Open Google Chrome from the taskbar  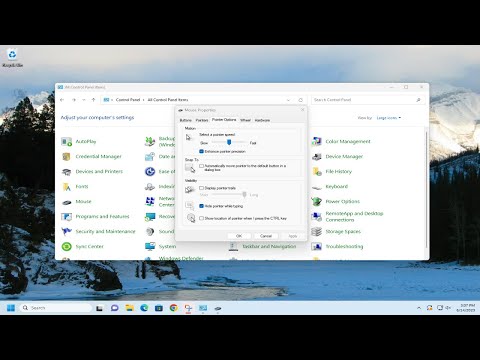tap(173, 308)
